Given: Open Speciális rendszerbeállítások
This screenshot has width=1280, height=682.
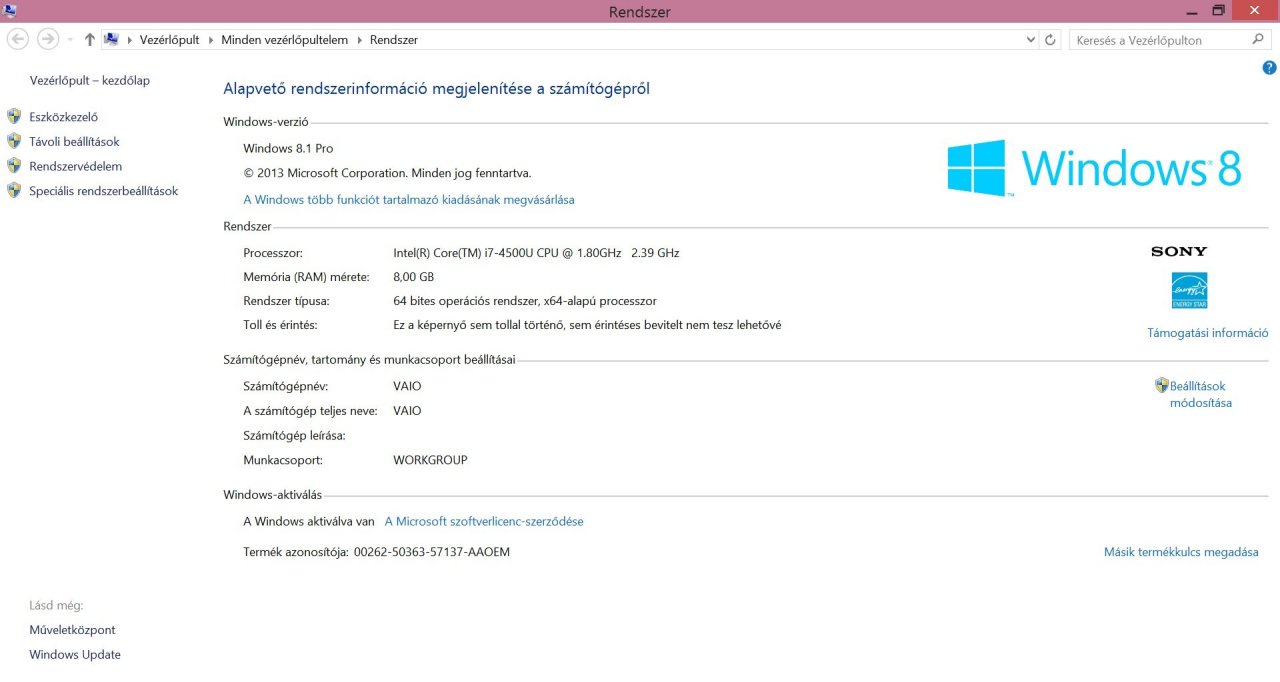Looking at the screenshot, I should click(104, 191).
